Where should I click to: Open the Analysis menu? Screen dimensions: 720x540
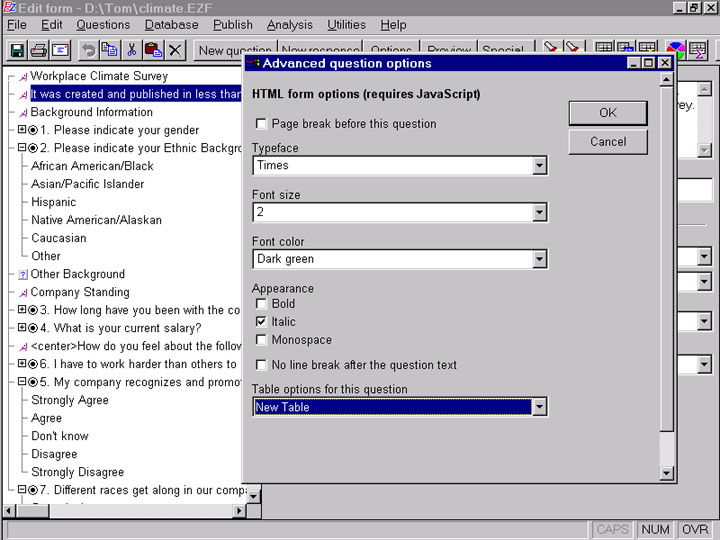tap(290, 25)
